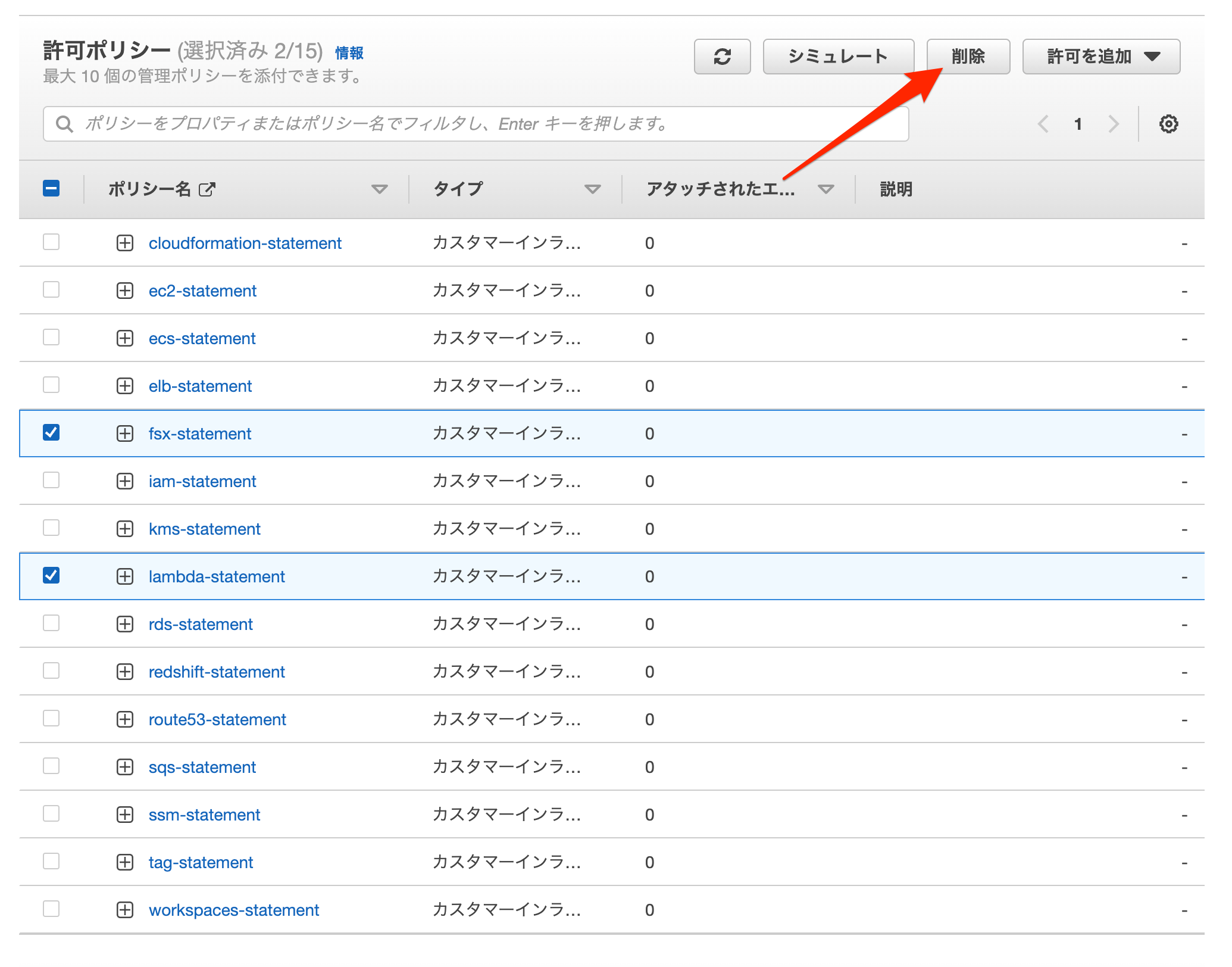Expand fsx-statement policy details
Image resolution: width=1232 pixels, height=967 pixels.
(x=124, y=433)
